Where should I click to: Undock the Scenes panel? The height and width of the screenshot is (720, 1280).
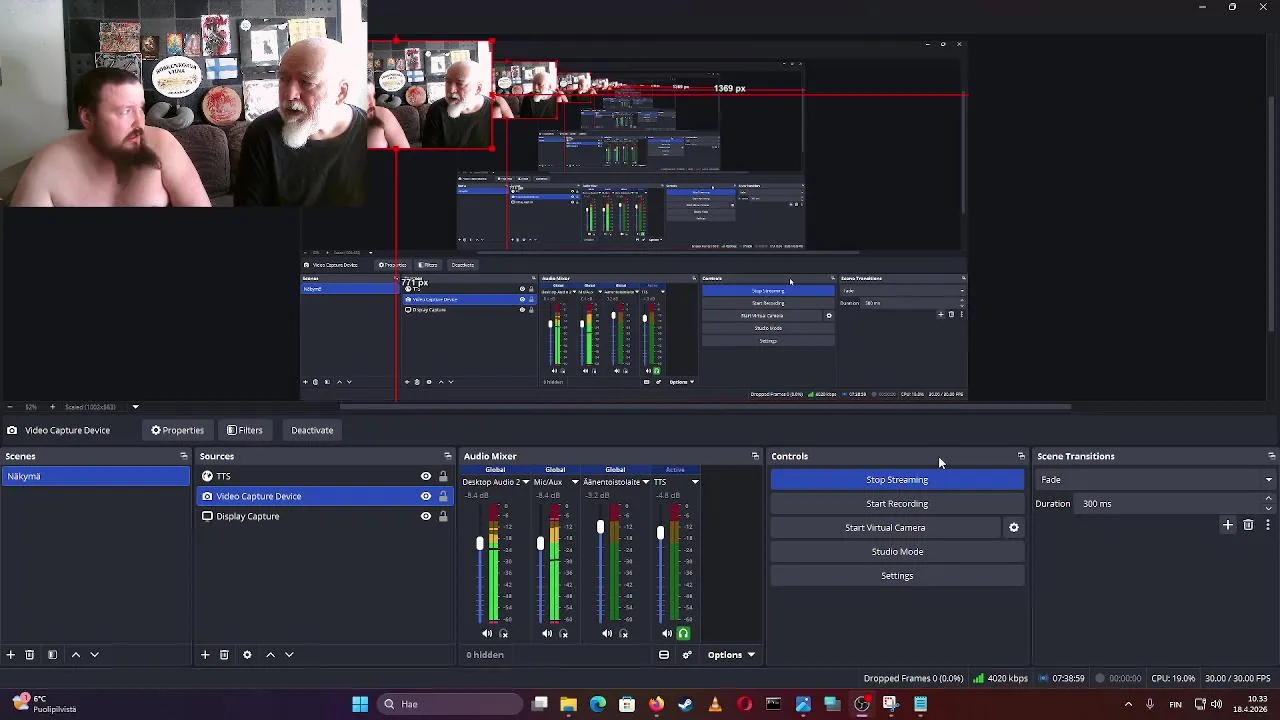[183, 456]
